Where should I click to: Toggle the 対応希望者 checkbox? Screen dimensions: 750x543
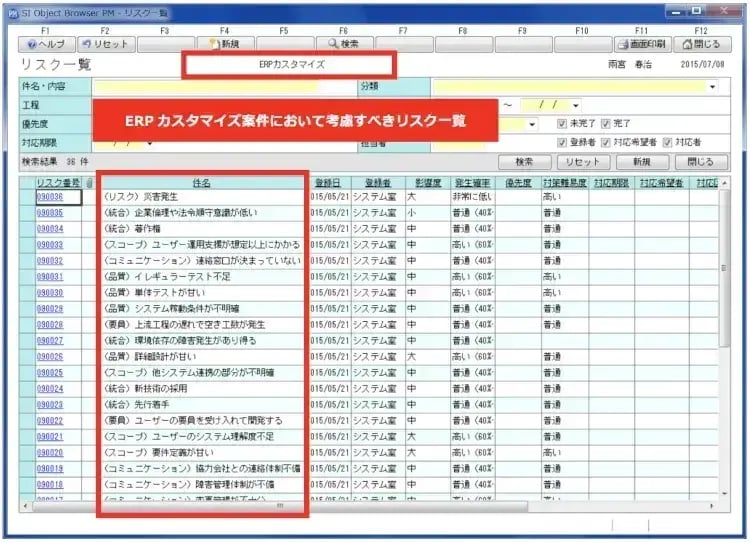[x=605, y=142]
